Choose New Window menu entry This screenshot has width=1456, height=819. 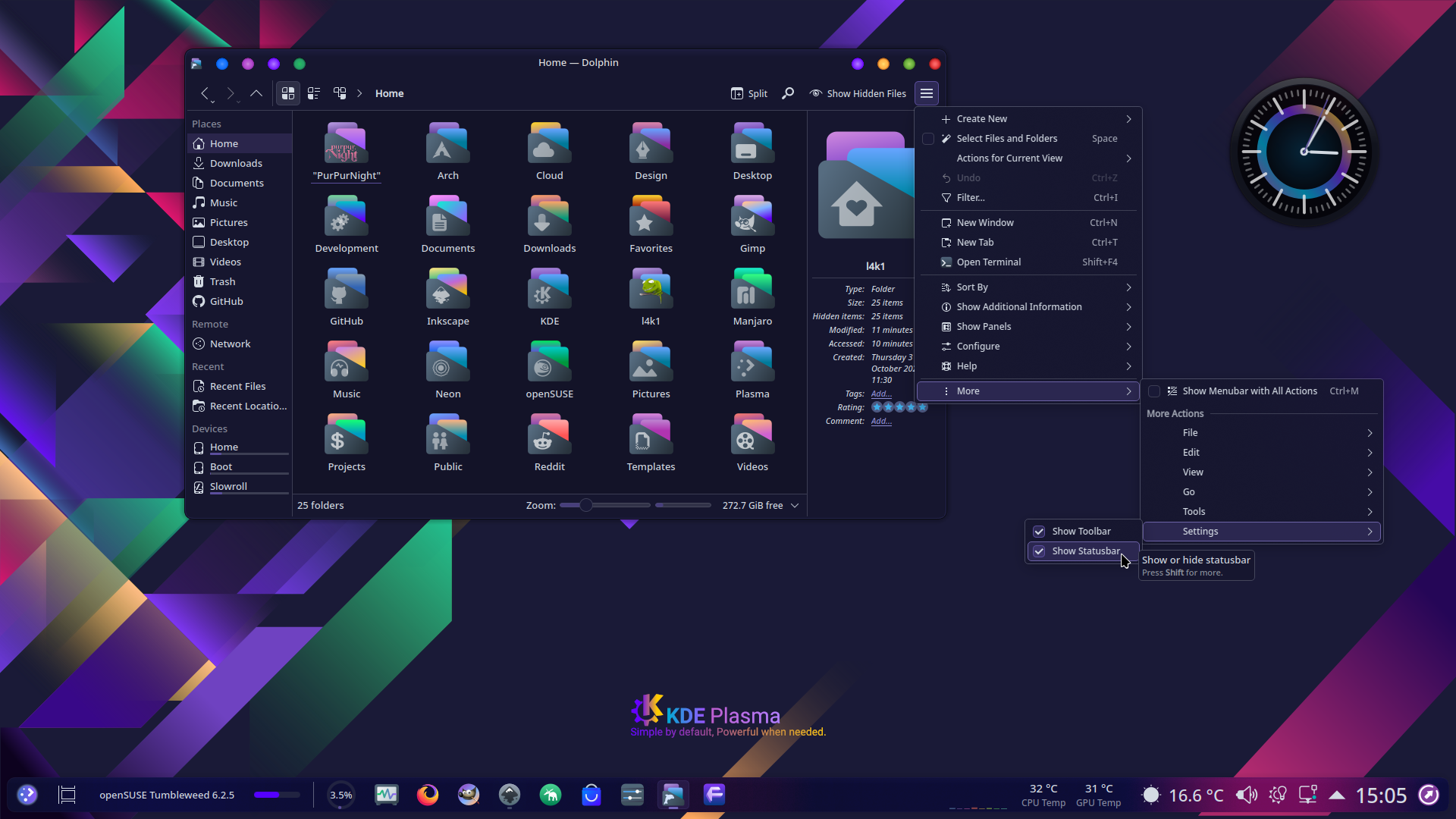[x=1030, y=223]
